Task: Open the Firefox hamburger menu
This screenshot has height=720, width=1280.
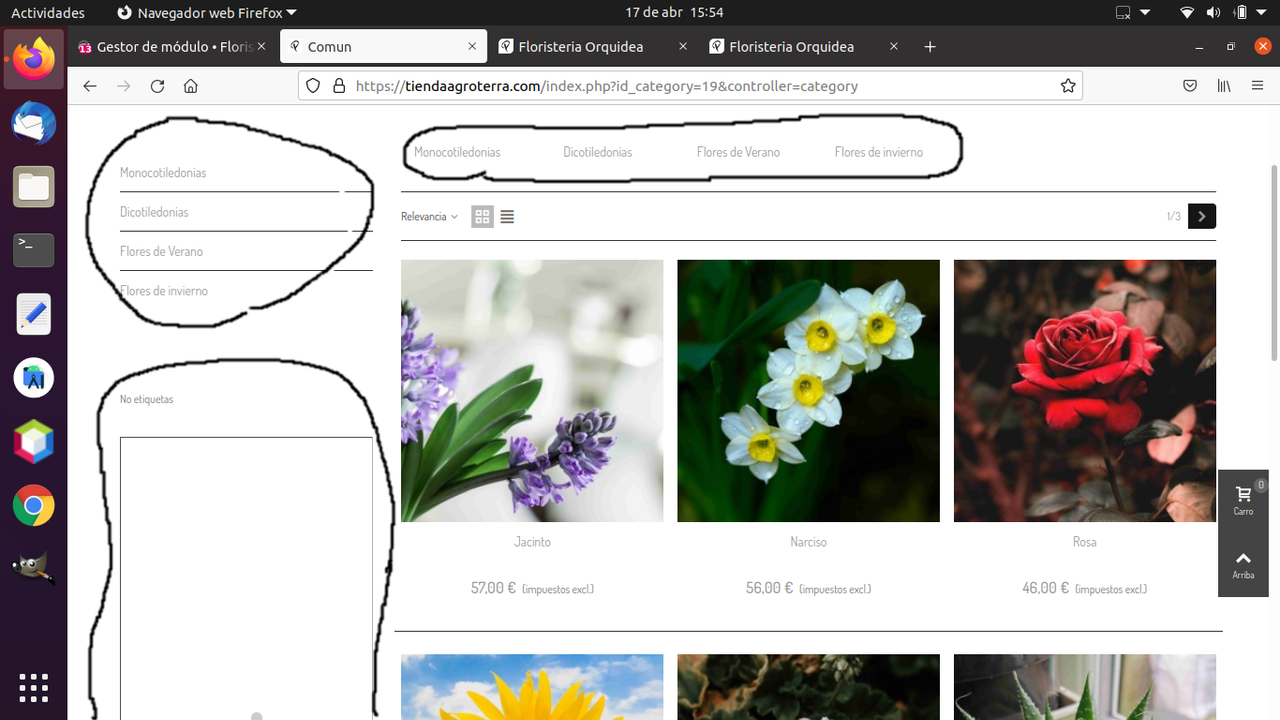Action: click(1258, 86)
